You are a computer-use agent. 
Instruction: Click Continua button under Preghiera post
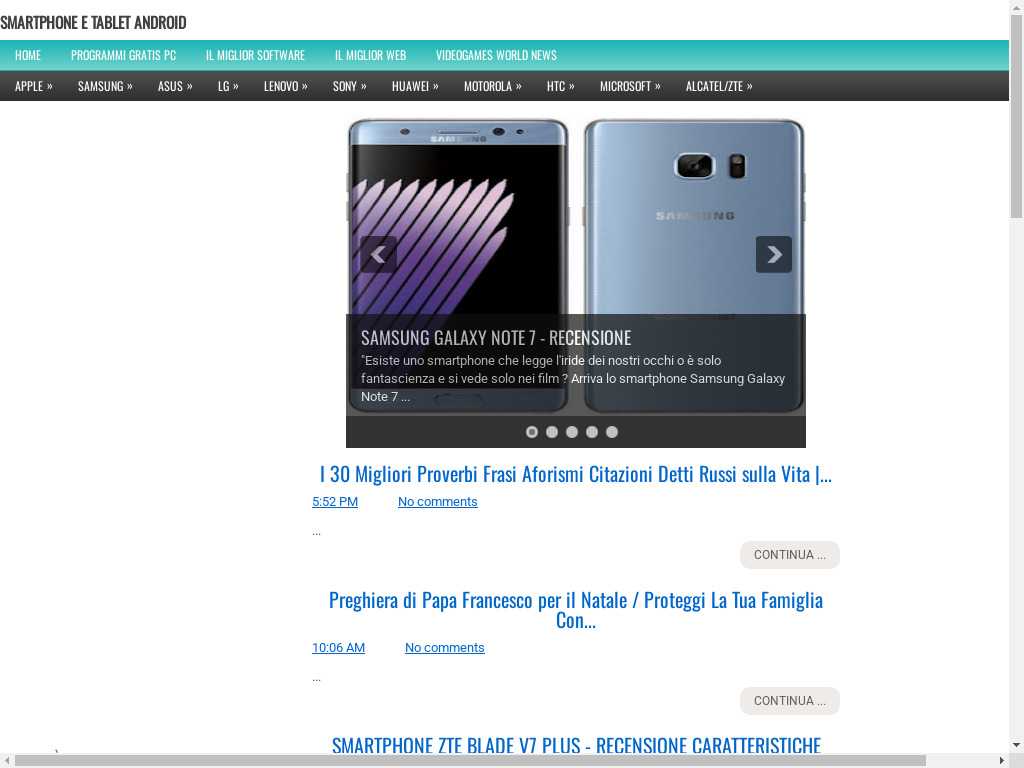point(790,701)
